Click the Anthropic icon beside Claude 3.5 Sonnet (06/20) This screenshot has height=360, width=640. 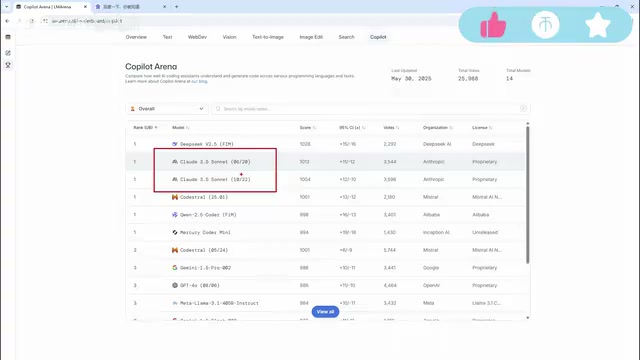point(175,162)
